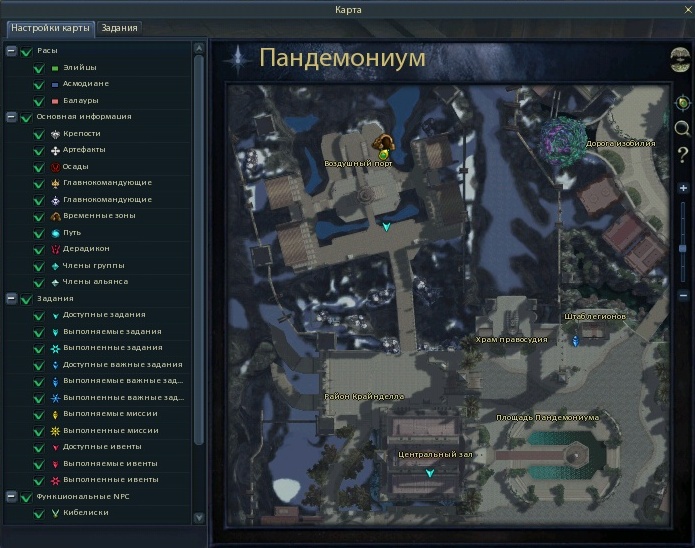Click the settings list scroll-down arrow
695x548 pixels.
(x=199, y=517)
